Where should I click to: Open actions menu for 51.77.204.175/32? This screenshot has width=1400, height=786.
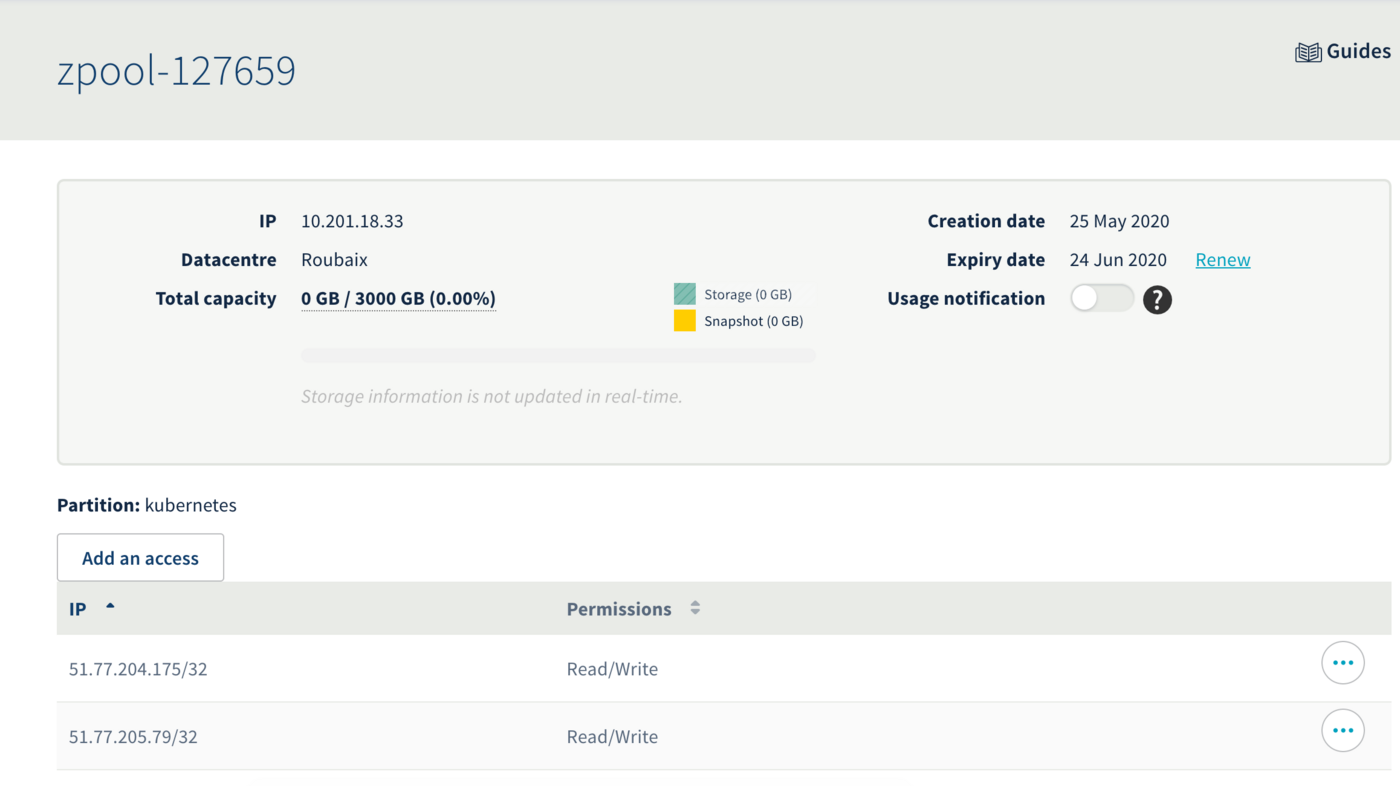(x=1342, y=663)
